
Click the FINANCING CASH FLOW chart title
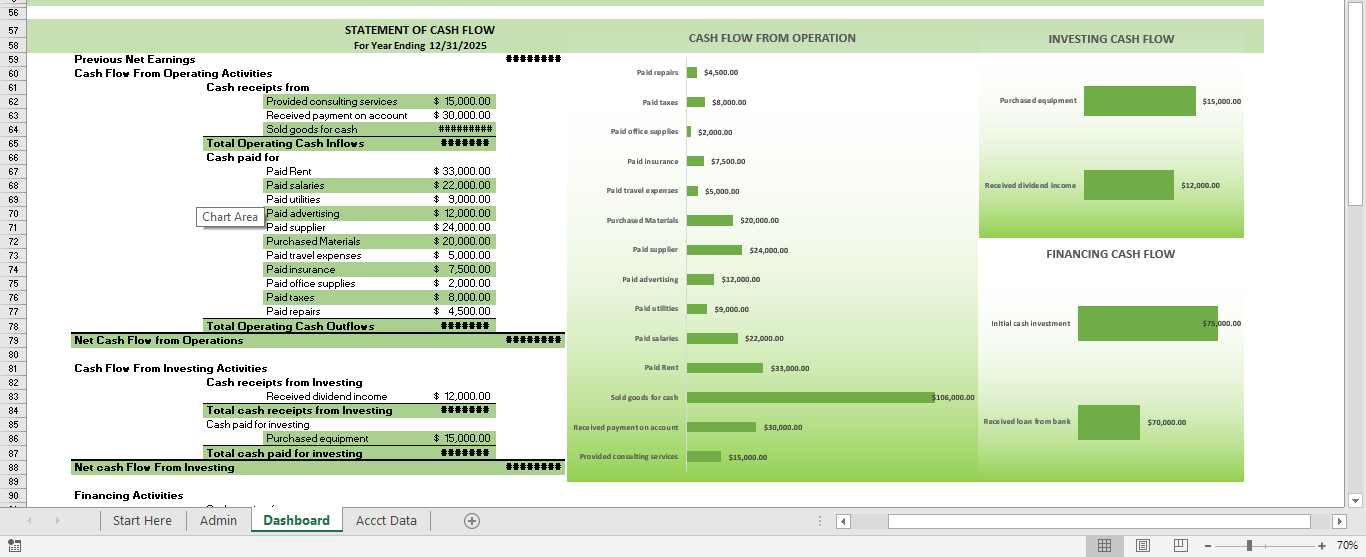pyautogui.click(x=1111, y=254)
